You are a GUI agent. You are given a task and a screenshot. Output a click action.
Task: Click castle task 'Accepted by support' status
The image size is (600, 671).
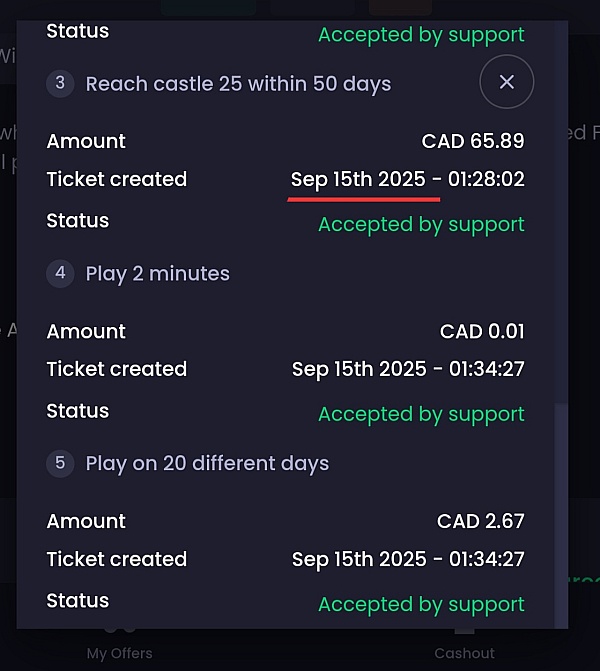click(x=421, y=224)
